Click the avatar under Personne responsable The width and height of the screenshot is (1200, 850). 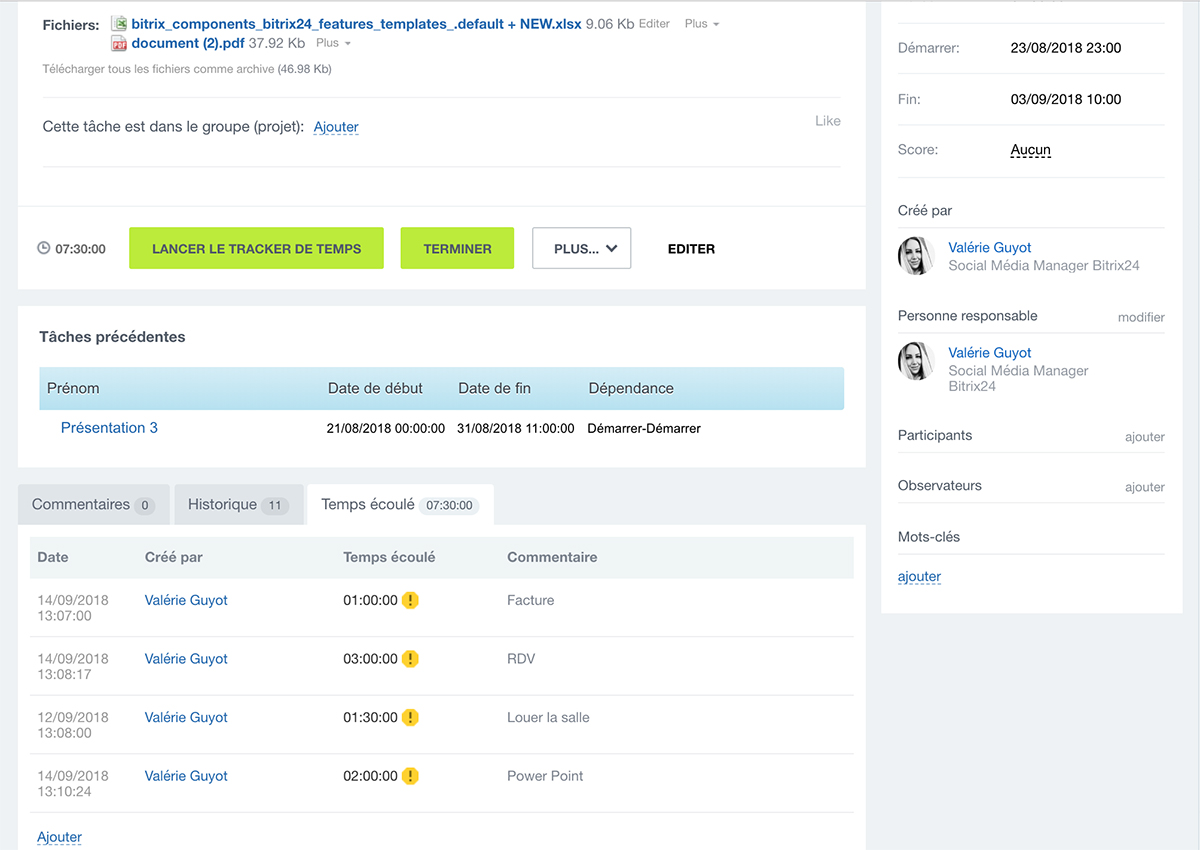(x=916, y=361)
